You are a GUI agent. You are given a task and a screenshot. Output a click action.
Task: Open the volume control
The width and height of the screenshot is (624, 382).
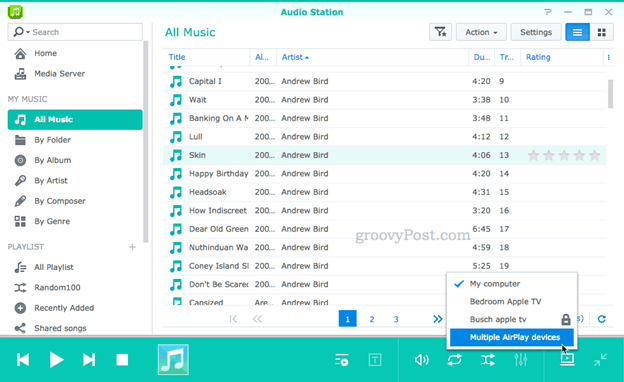click(421, 360)
